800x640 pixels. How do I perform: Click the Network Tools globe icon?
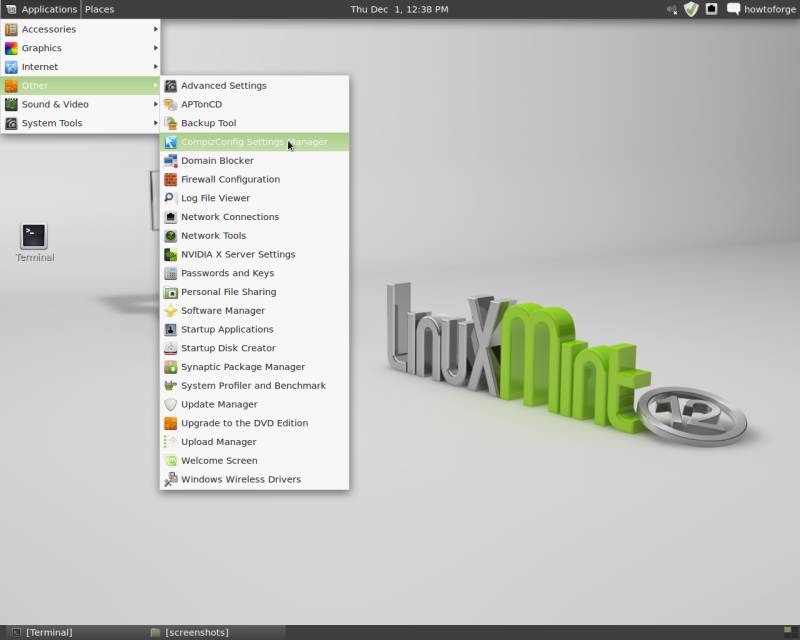(170, 236)
